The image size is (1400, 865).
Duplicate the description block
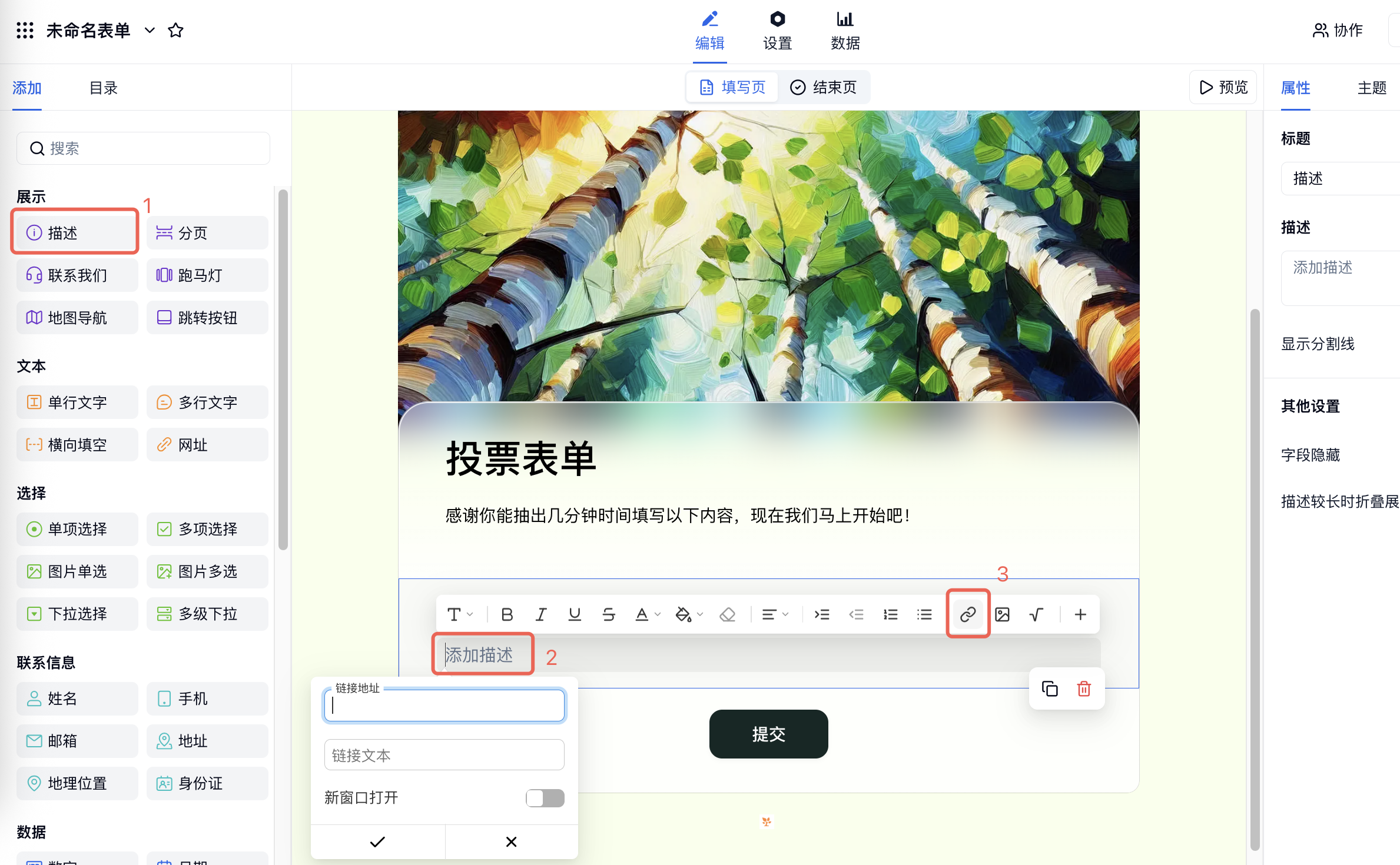point(1050,688)
